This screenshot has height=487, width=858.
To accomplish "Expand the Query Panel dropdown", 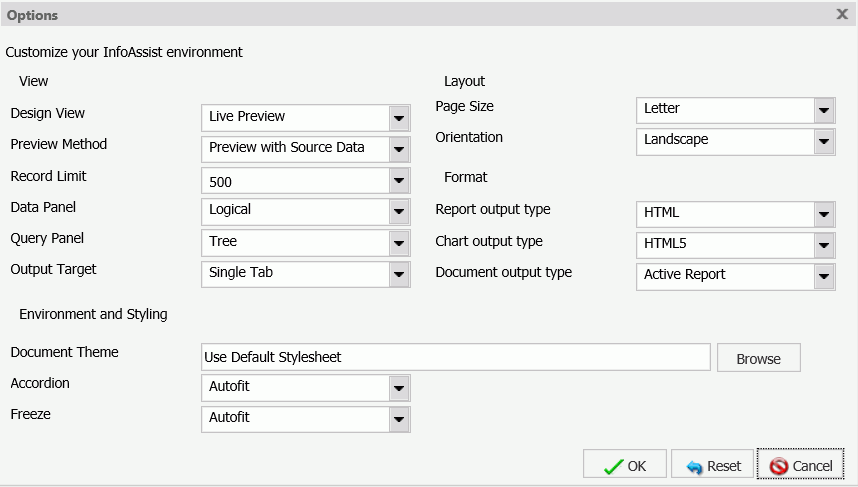I will 305,243.
